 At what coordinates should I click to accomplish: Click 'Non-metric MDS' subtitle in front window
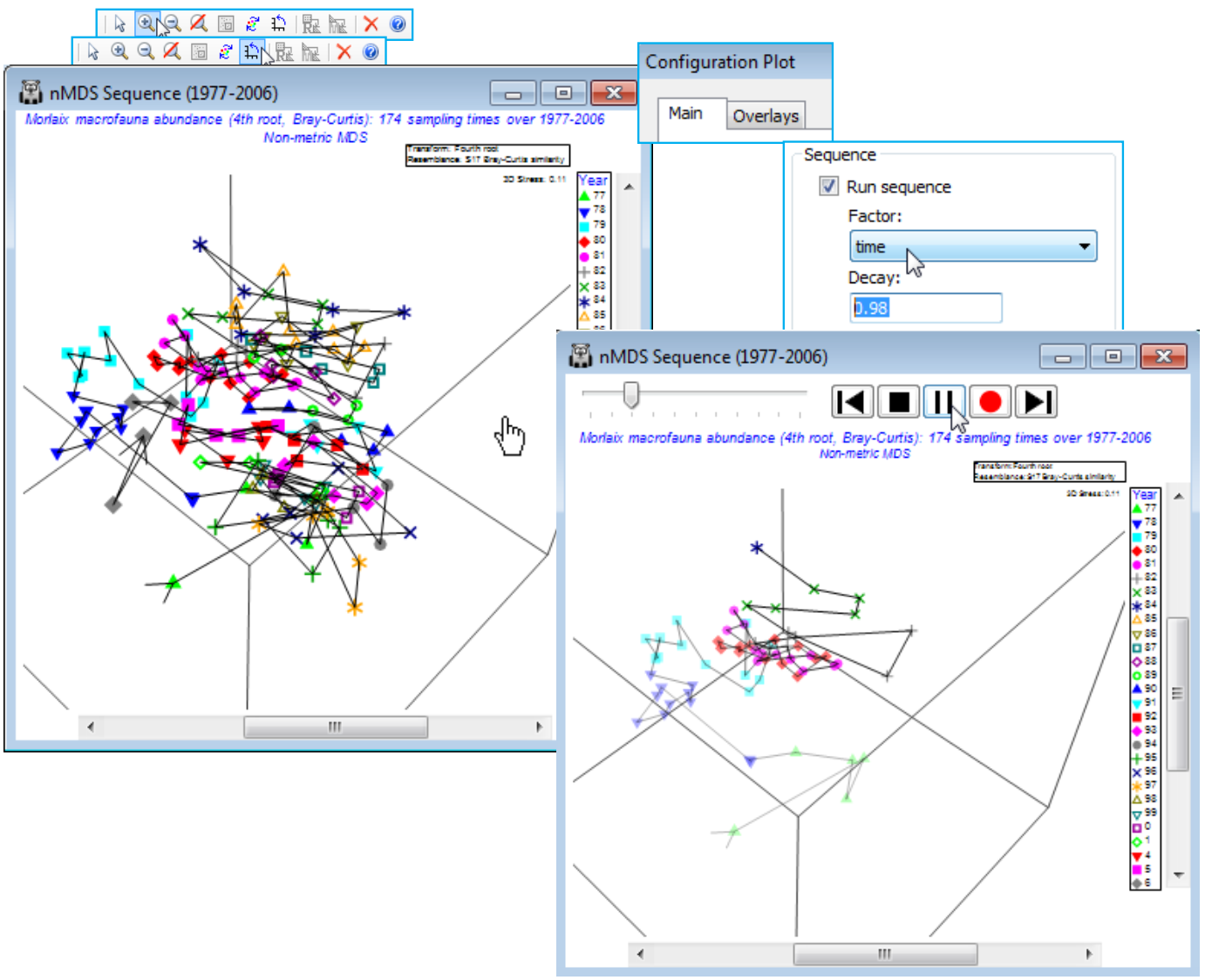[x=865, y=453]
